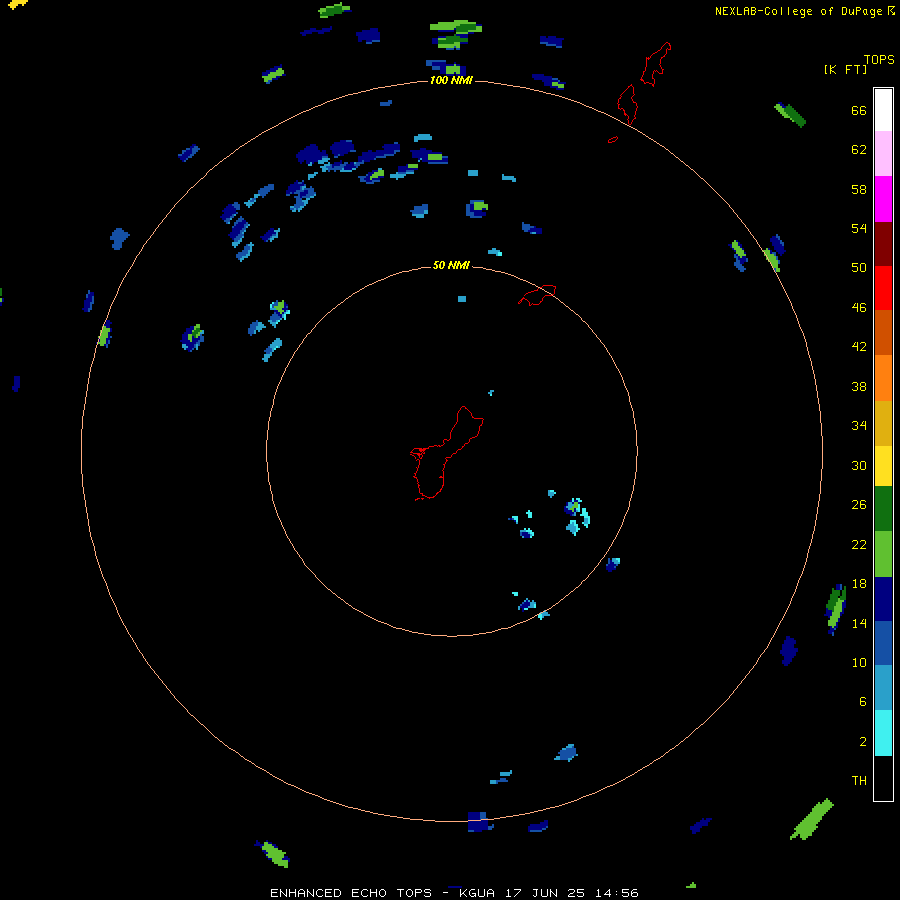Click the white swatch in the tops legend

click(x=883, y=110)
